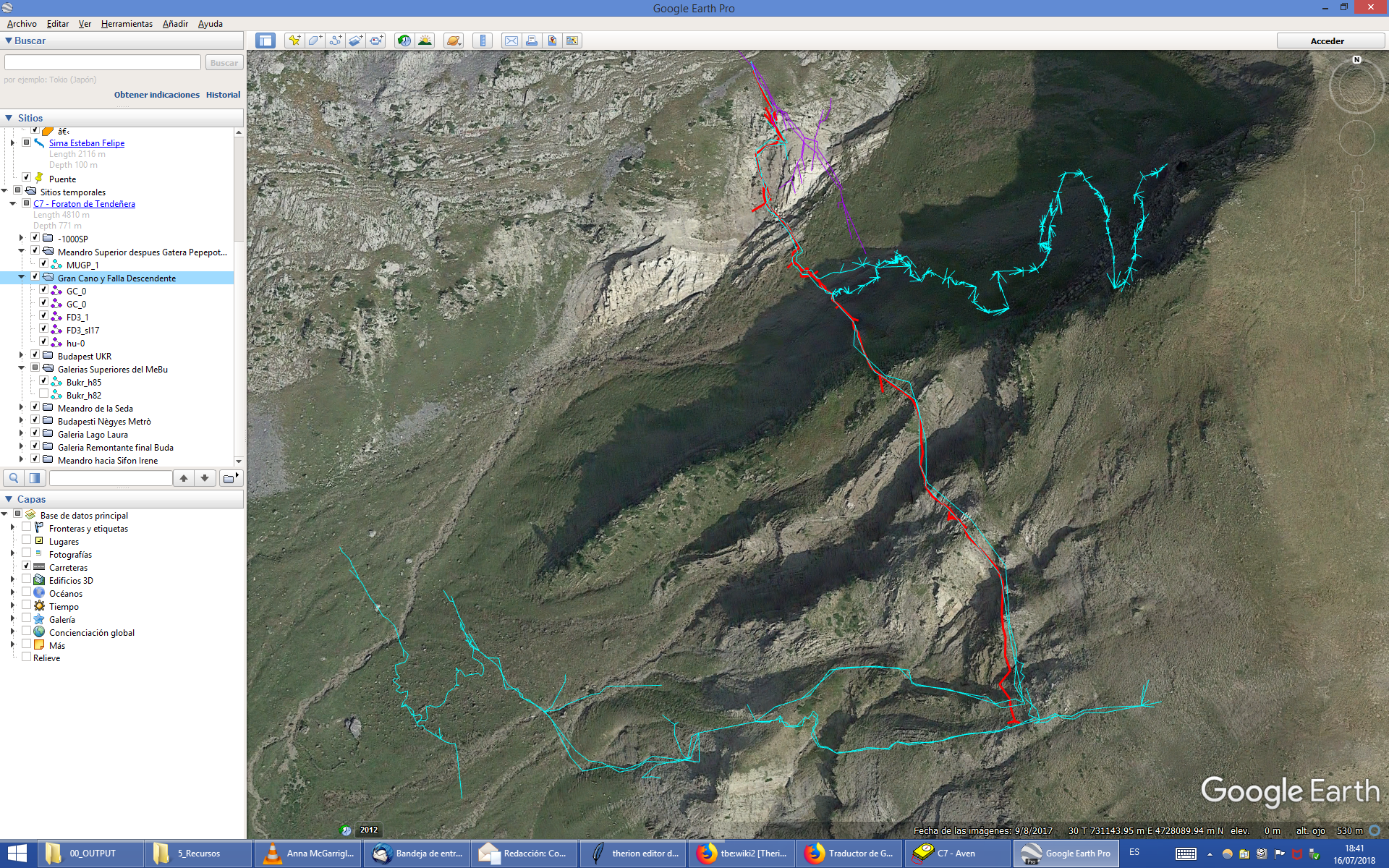Open therion editor taskbar item
The height and width of the screenshot is (868, 1389).
633,854
